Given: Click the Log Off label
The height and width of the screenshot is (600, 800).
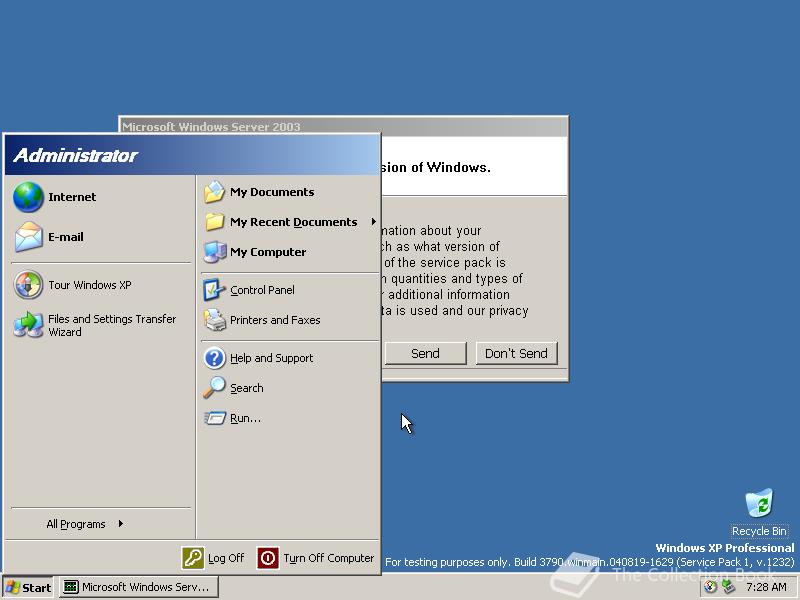Looking at the screenshot, I should point(226,558).
